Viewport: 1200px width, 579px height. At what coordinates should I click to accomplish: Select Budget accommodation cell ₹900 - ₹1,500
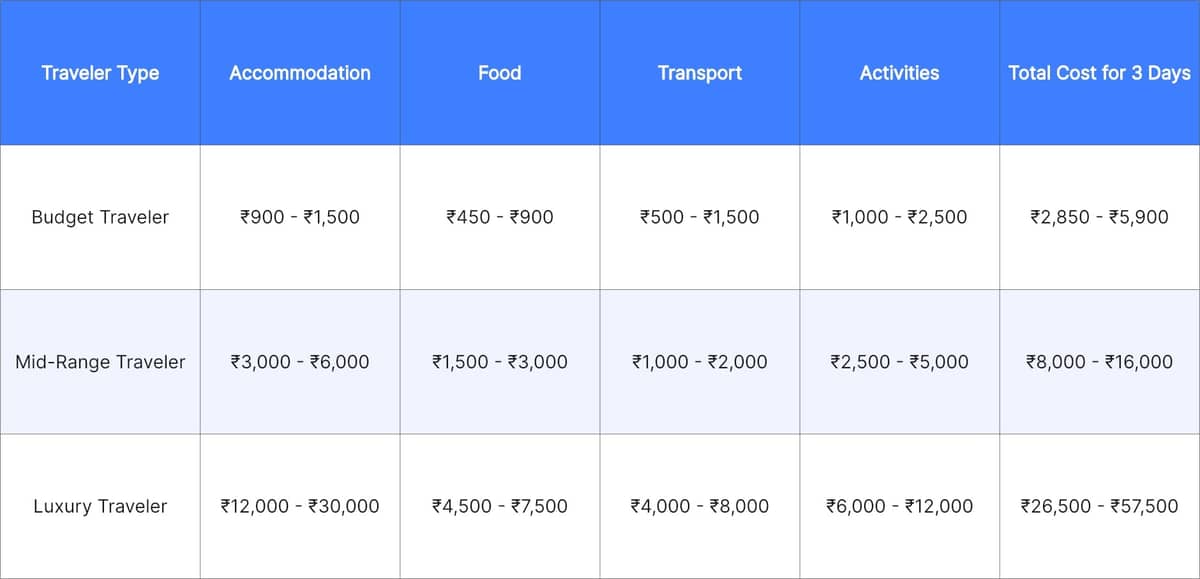pyautogui.click(x=300, y=217)
